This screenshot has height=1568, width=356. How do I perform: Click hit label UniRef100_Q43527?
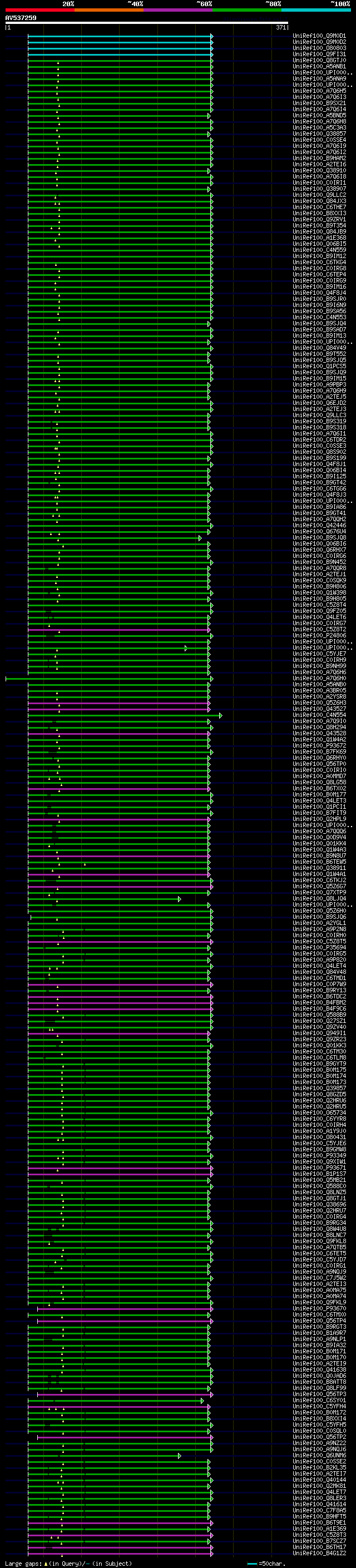click(319, 709)
